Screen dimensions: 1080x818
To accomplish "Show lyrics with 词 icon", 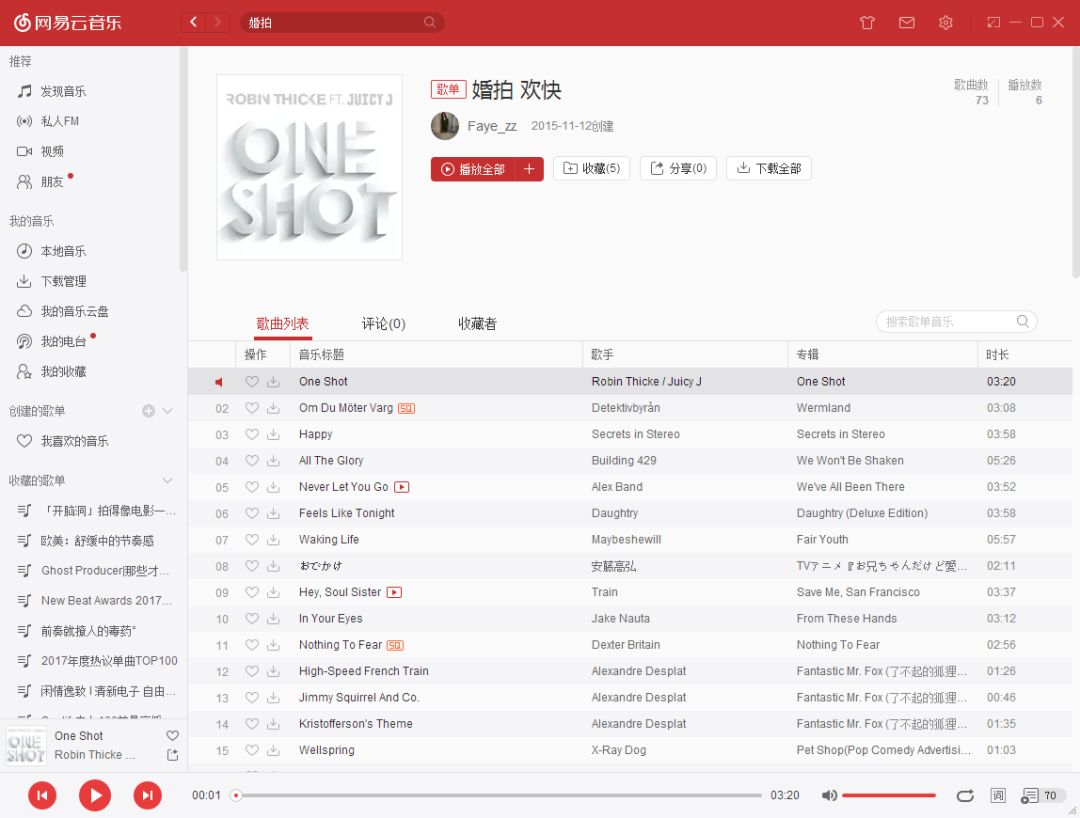I will [x=997, y=795].
